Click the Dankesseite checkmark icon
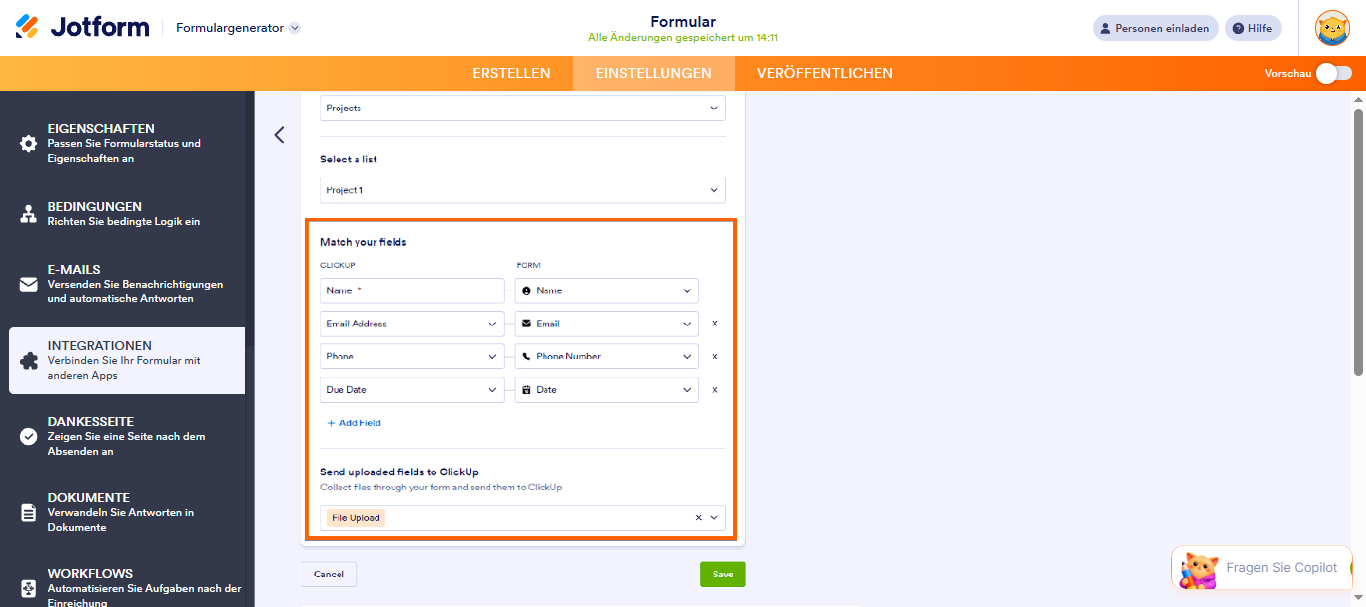Viewport: 1366px width, 607px height. point(29,436)
